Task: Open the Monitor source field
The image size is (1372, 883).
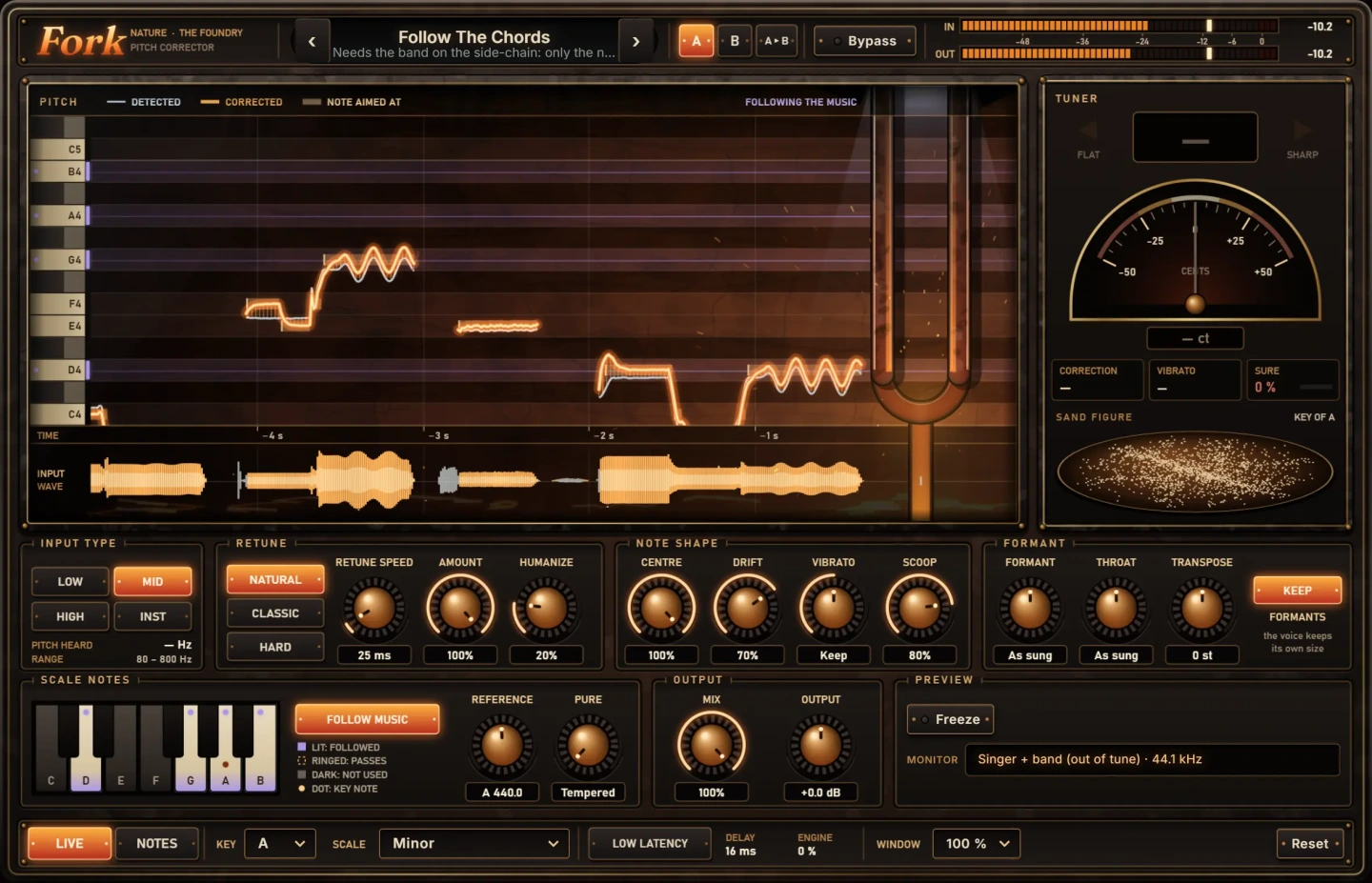Action: (x=1152, y=759)
